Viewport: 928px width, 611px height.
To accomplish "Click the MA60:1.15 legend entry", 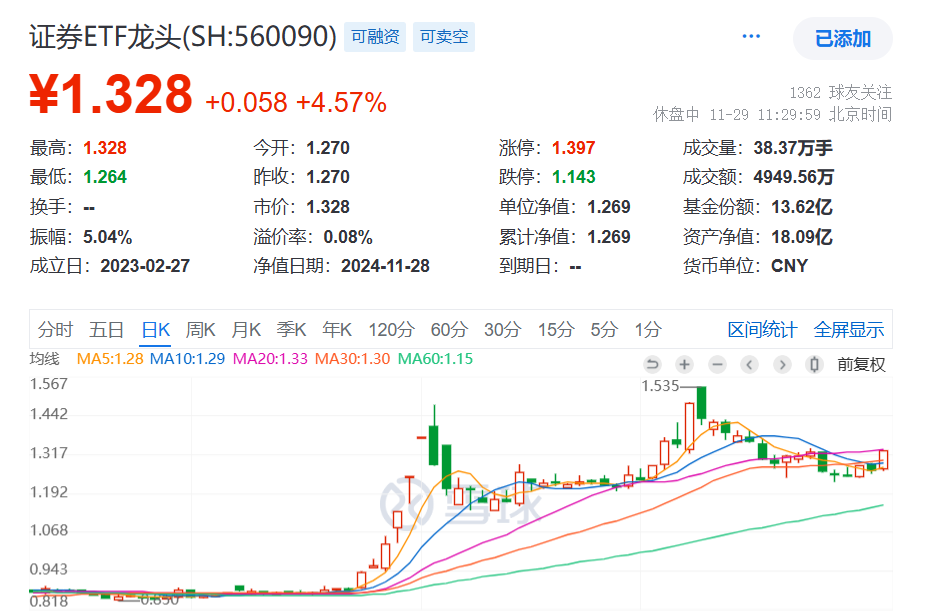I will (436, 359).
